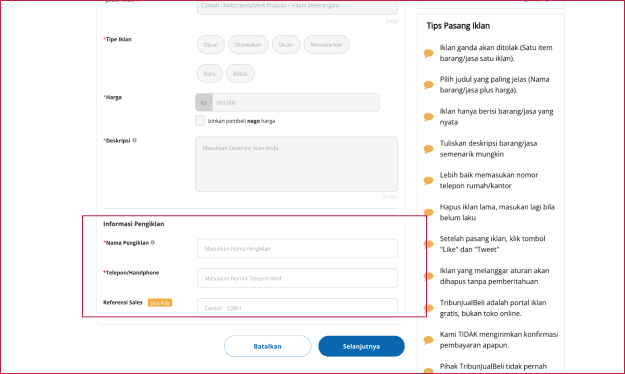The width and height of the screenshot is (625, 374).
Task: Enable the 'Izinkan pembeli nego harga' checkbox
Action: click(x=200, y=120)
